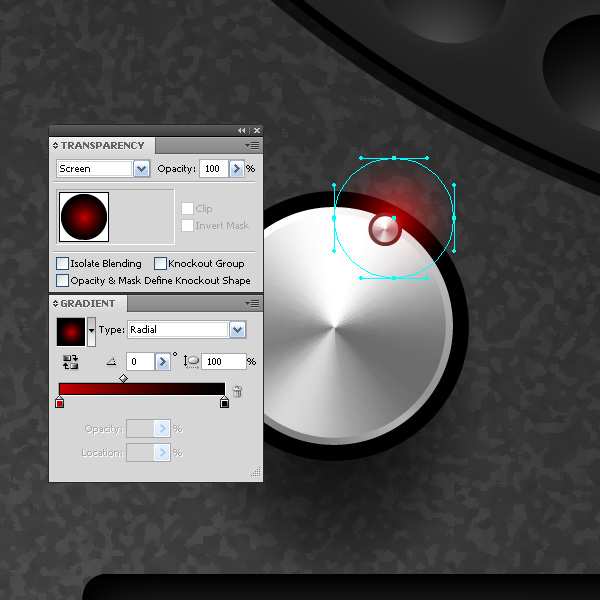Click the right anchor point of circle
600x600 pixels.
pyautogui.click(x=454, y=218)
